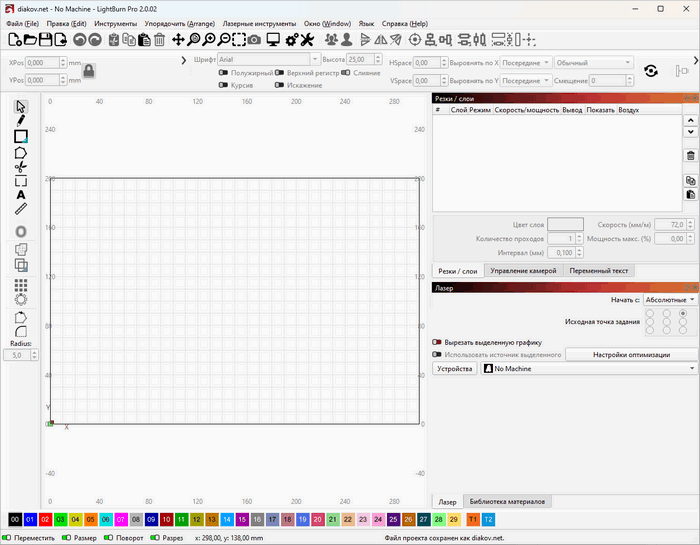Choose the text tool labeled A
The image size is (700, 545).
pos(21,195)
